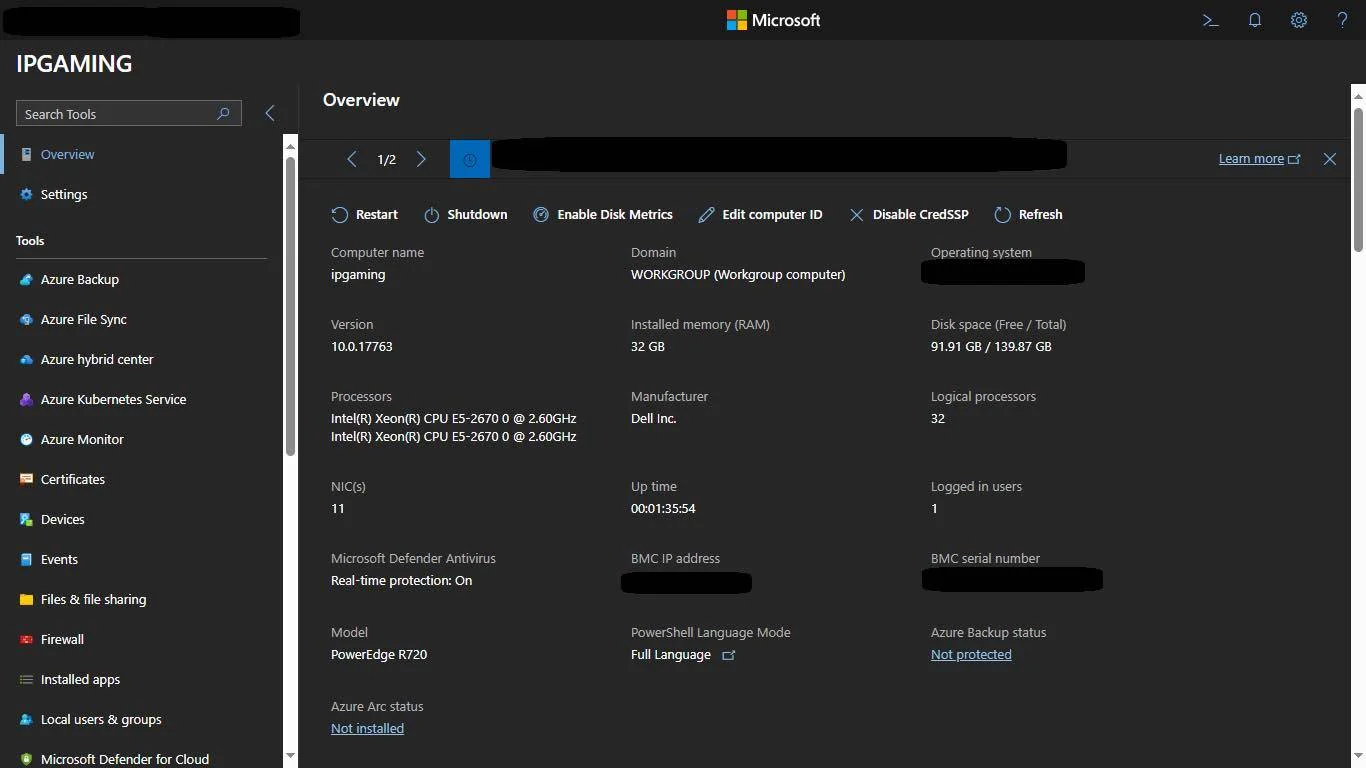Select the computer name value ipgaming

[x=358, y=275]
